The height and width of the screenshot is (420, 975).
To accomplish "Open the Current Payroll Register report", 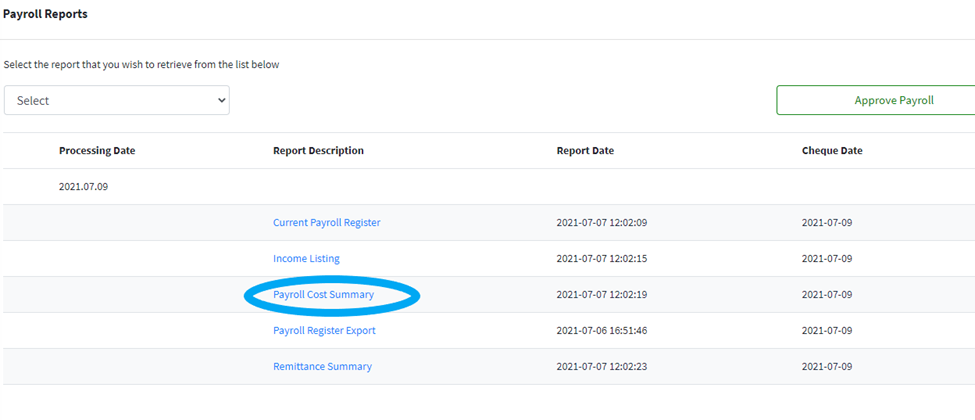I will pos(326,222).
